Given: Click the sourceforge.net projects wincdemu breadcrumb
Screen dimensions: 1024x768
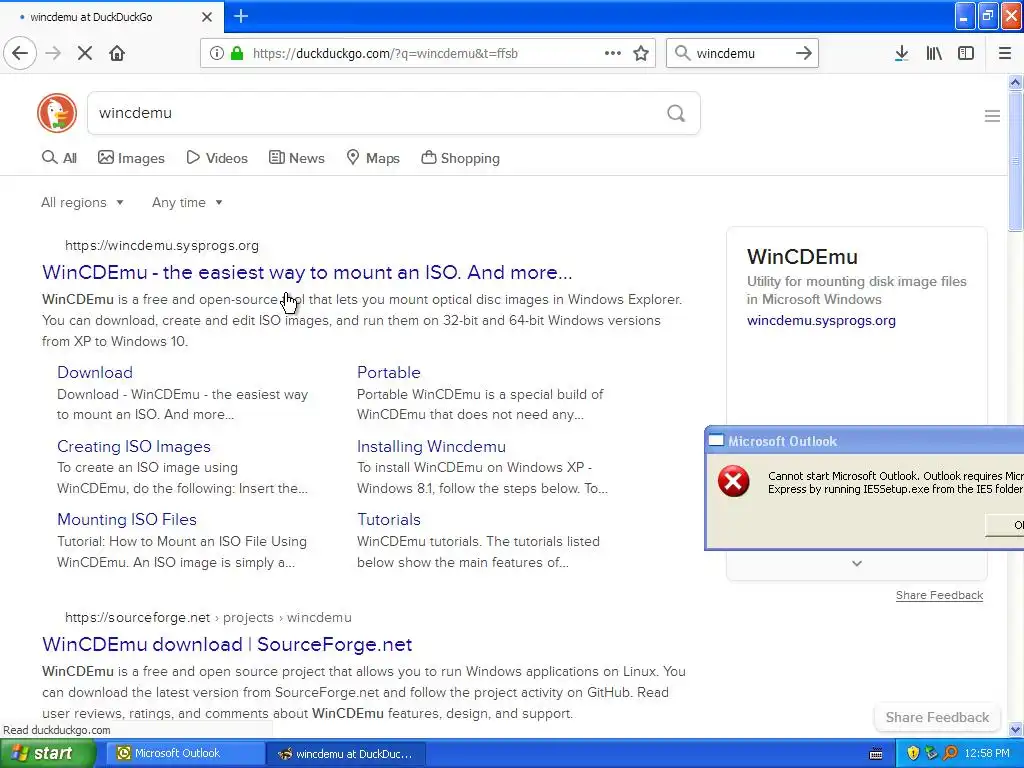Looking at the screenshot, I should [208, 617].
